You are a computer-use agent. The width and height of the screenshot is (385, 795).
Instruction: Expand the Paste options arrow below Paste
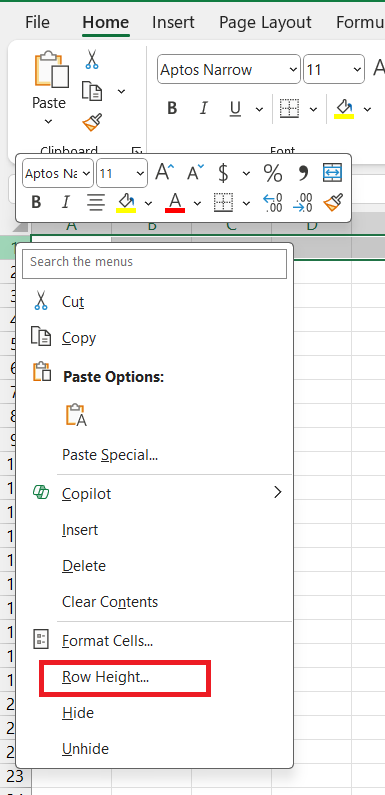coord(49,122)
